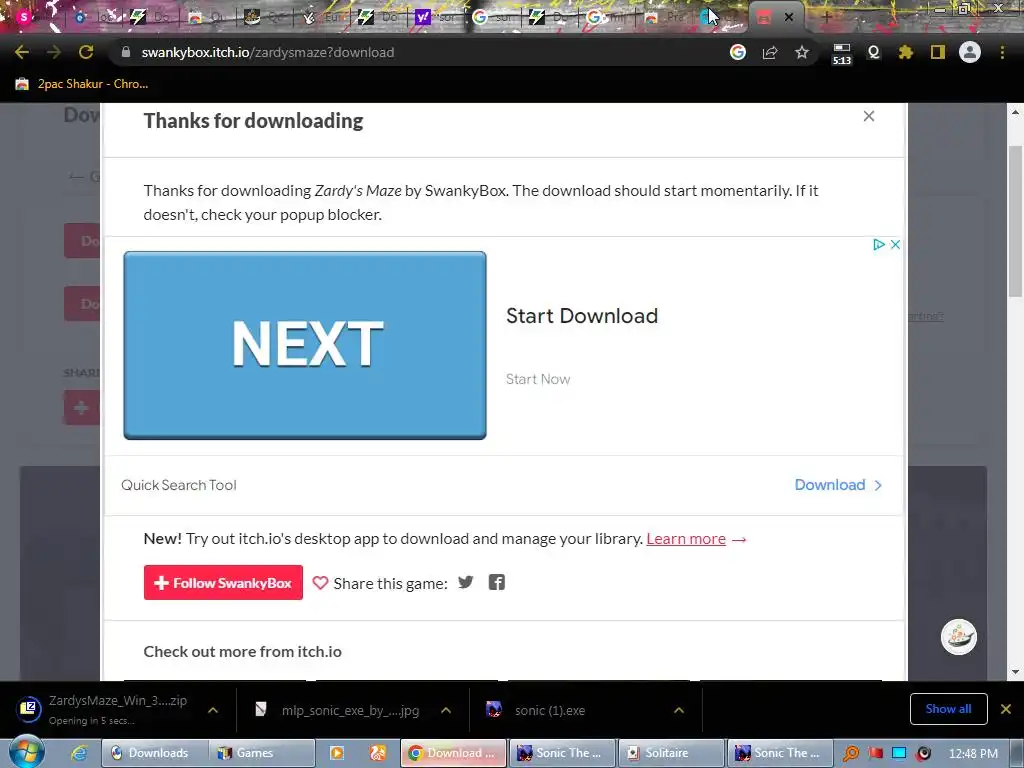Open the Chrome three-dot menu
Viewport: 1024px width, 768px height.
1002,52
